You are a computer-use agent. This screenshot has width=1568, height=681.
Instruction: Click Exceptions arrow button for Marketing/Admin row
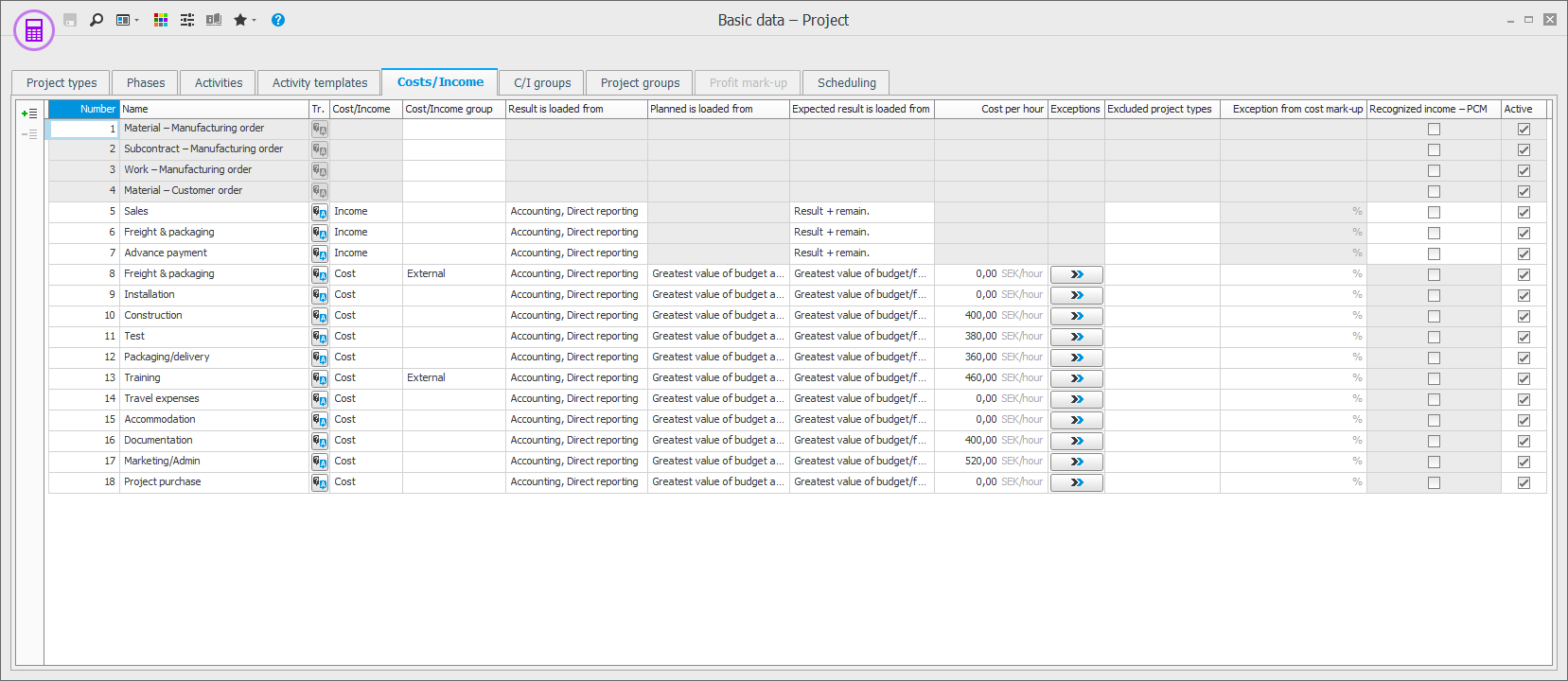coord(1076,462)
